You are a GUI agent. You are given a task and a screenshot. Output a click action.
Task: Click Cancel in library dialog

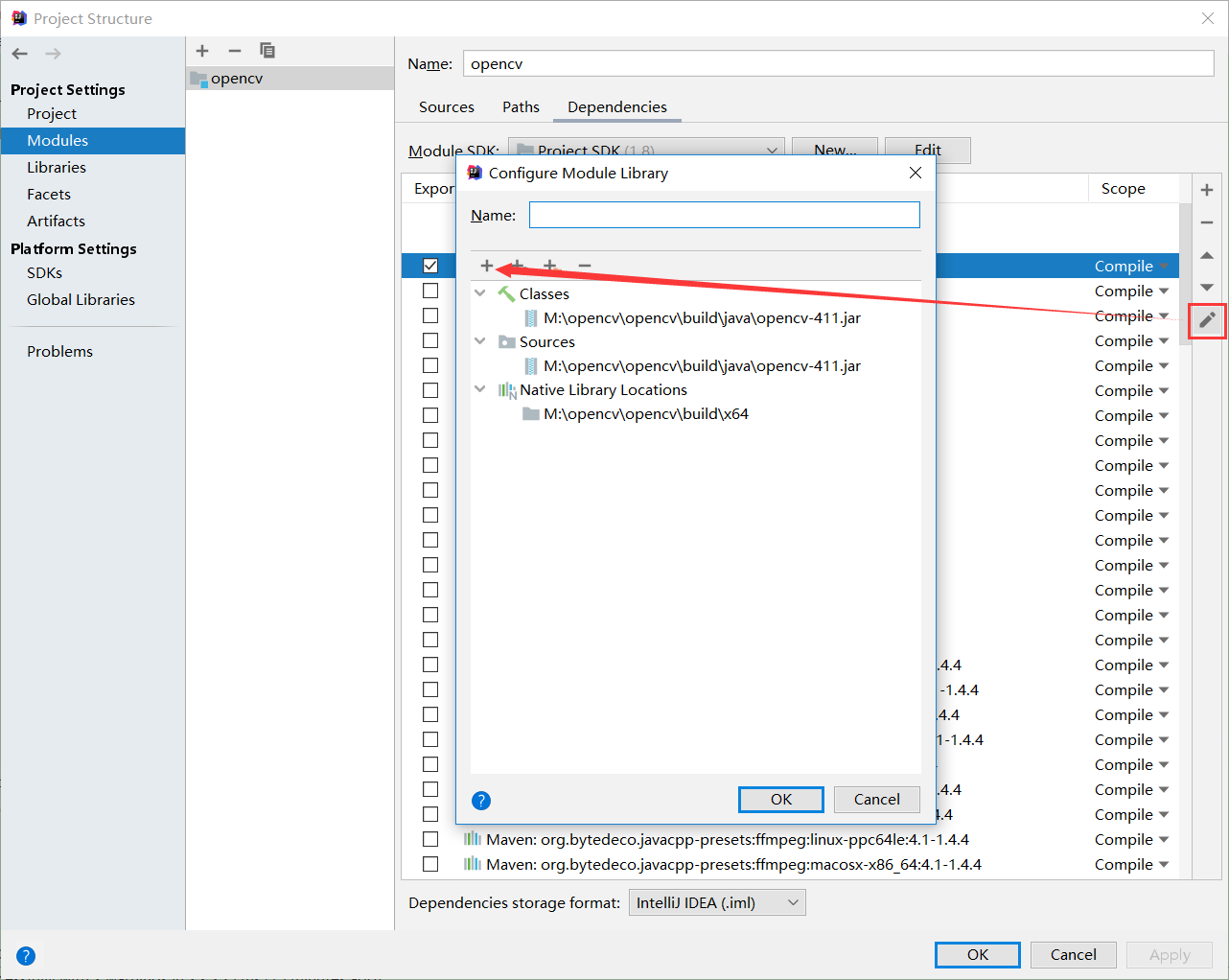tap(877, 800)
